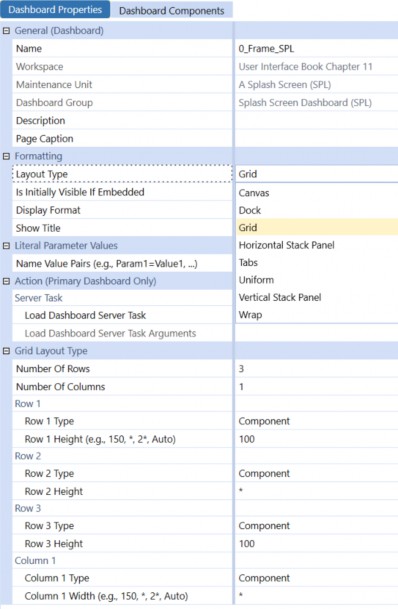Select the Name Value Pairs property label
398x609 pixels.
[x=107, y=264]
